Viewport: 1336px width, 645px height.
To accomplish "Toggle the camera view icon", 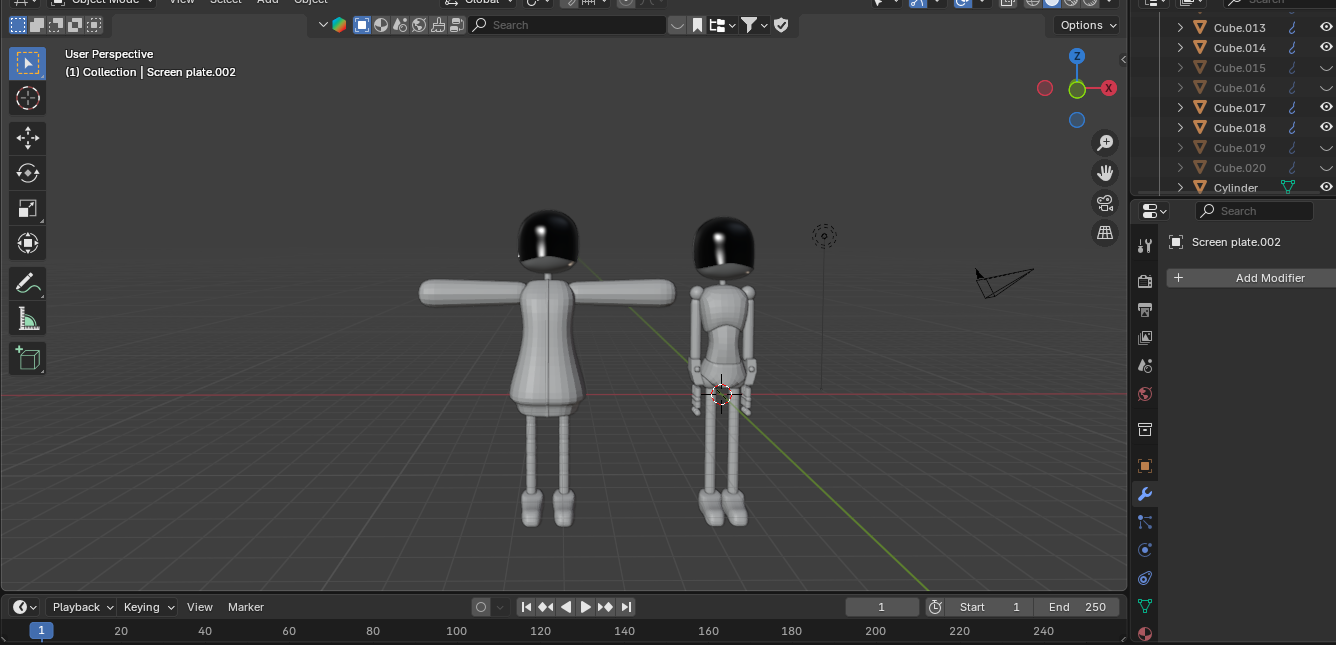I will 1105,203.
